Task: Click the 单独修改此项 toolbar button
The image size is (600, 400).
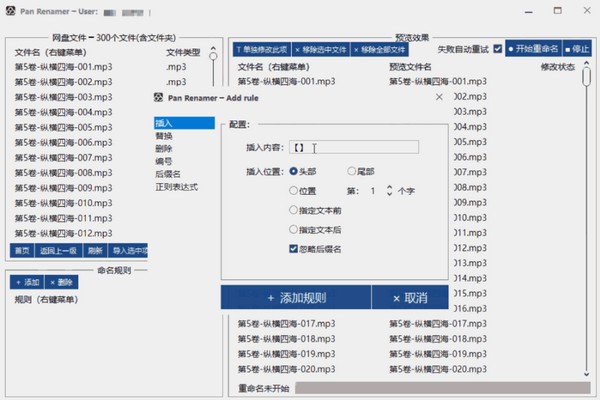Action: 261,48
